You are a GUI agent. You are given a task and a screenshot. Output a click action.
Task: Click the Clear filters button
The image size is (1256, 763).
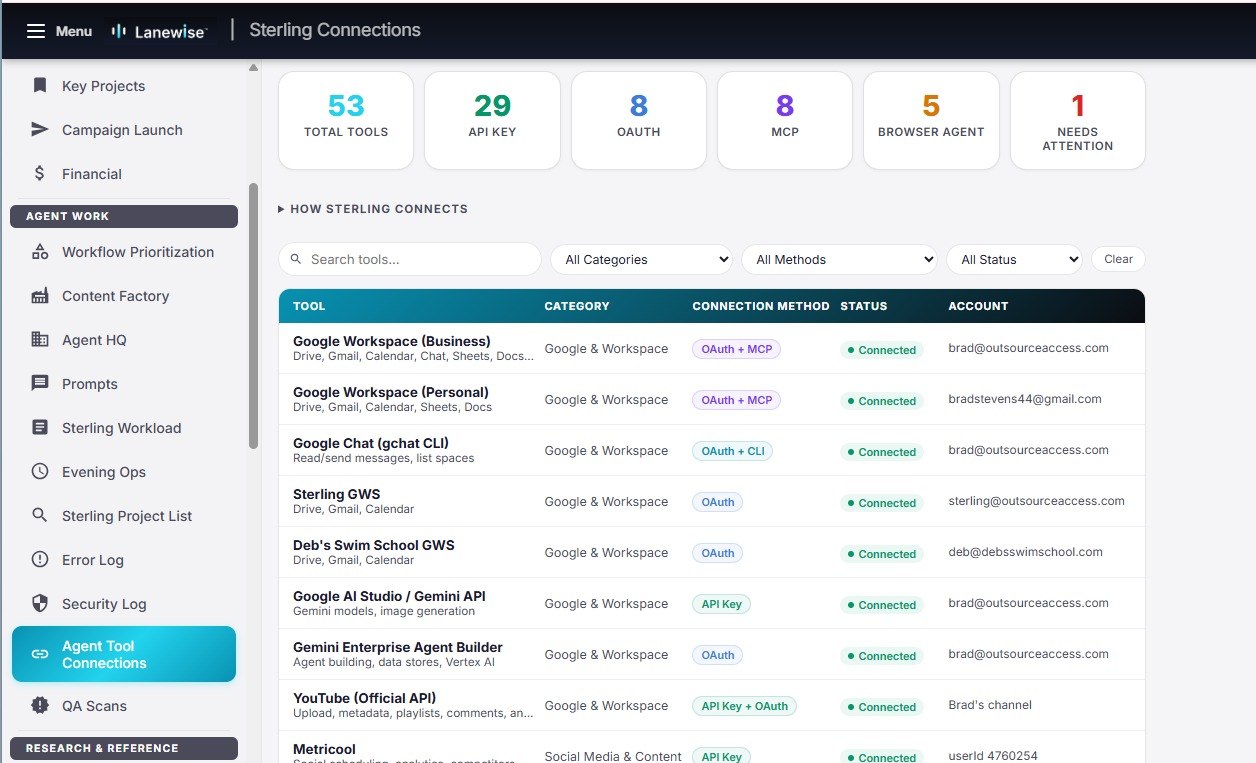pos(1118,259)
